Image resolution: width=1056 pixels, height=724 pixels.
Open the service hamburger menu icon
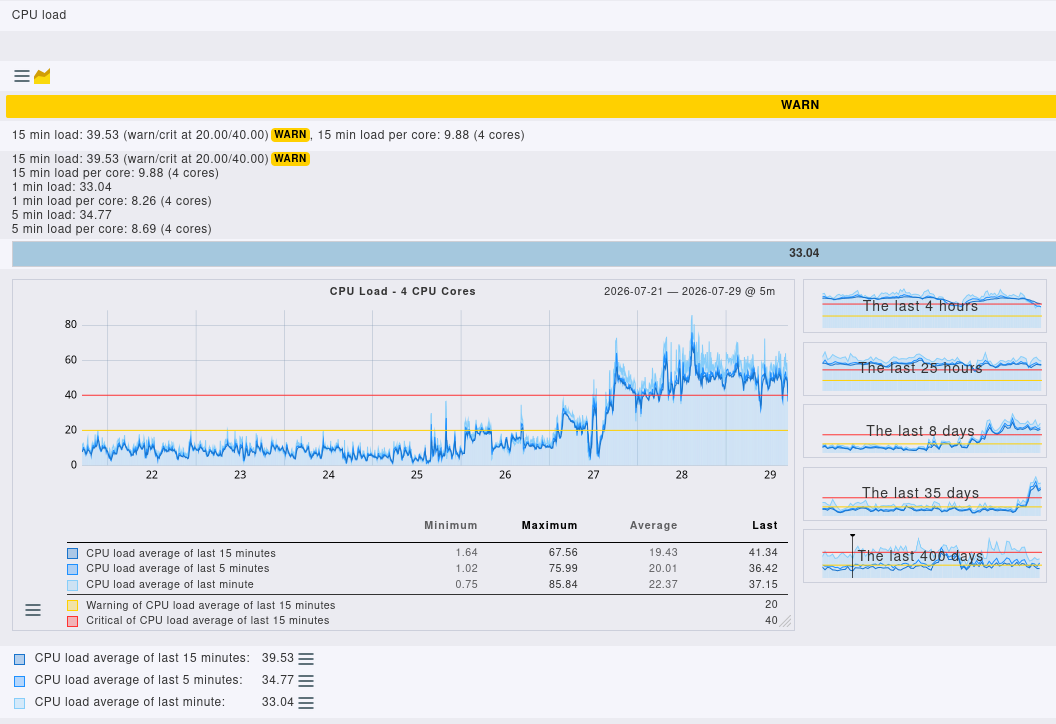click(x=22, y=76)
